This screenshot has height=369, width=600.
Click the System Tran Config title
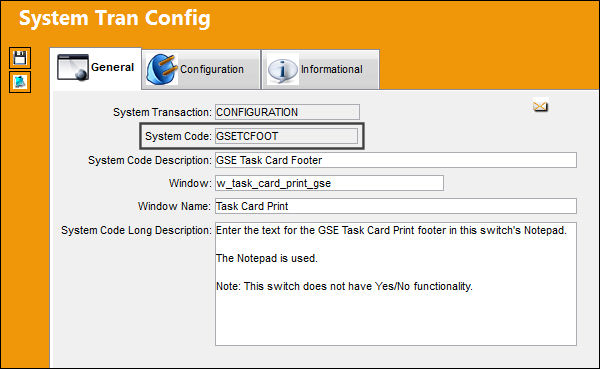point(115,18)
